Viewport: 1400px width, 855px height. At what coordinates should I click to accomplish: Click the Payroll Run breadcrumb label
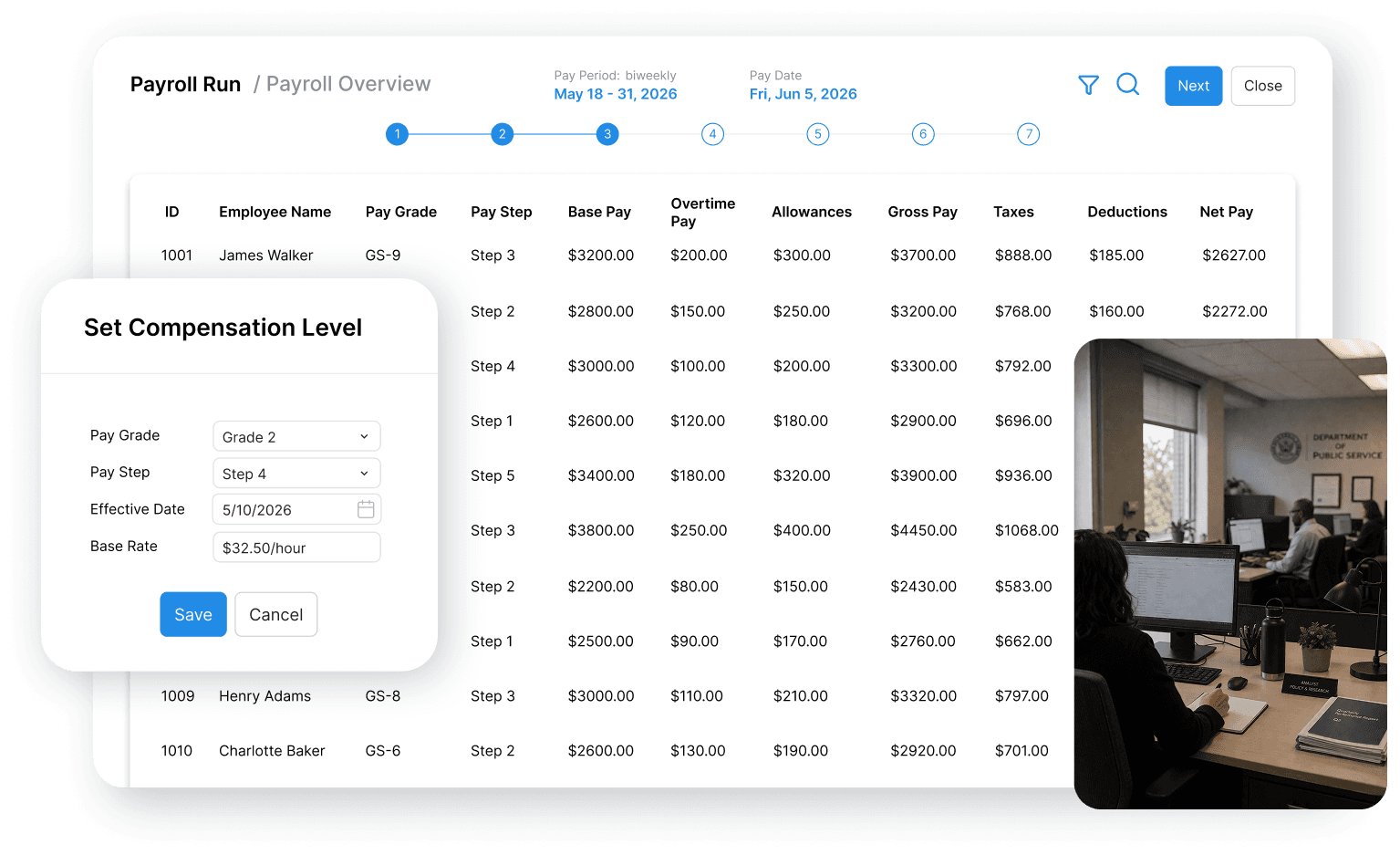(x=185, y=83)
